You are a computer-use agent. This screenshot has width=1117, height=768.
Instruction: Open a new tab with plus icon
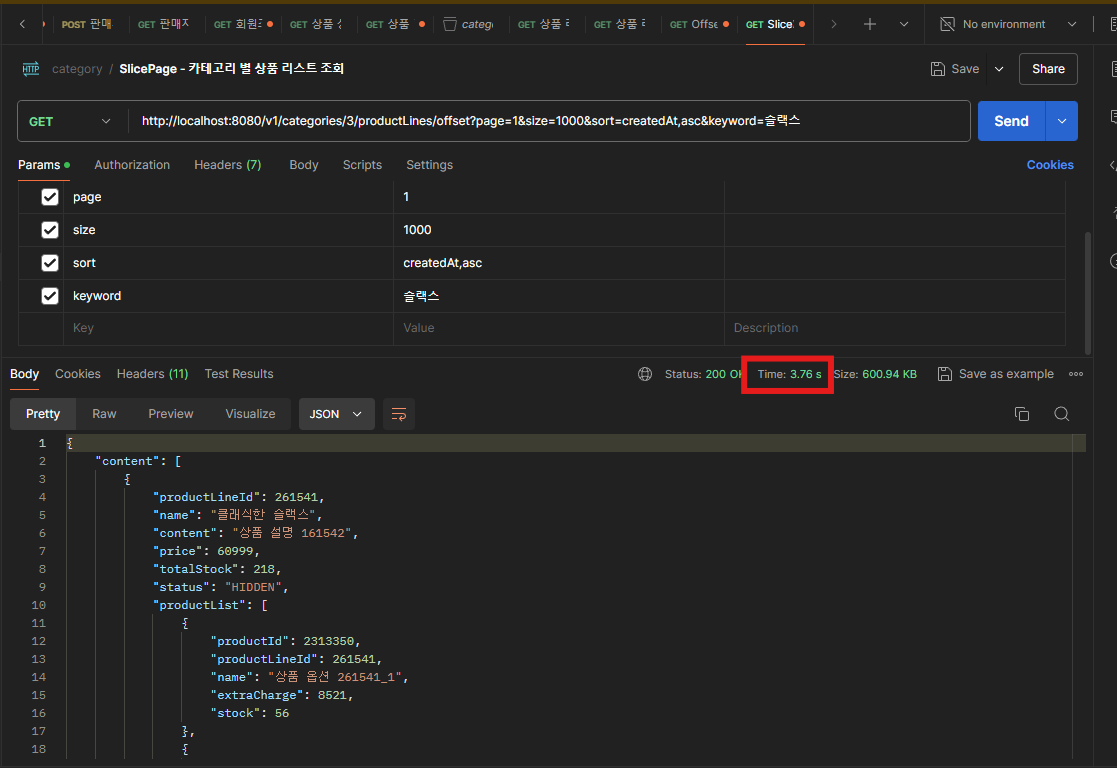[870, 24]
